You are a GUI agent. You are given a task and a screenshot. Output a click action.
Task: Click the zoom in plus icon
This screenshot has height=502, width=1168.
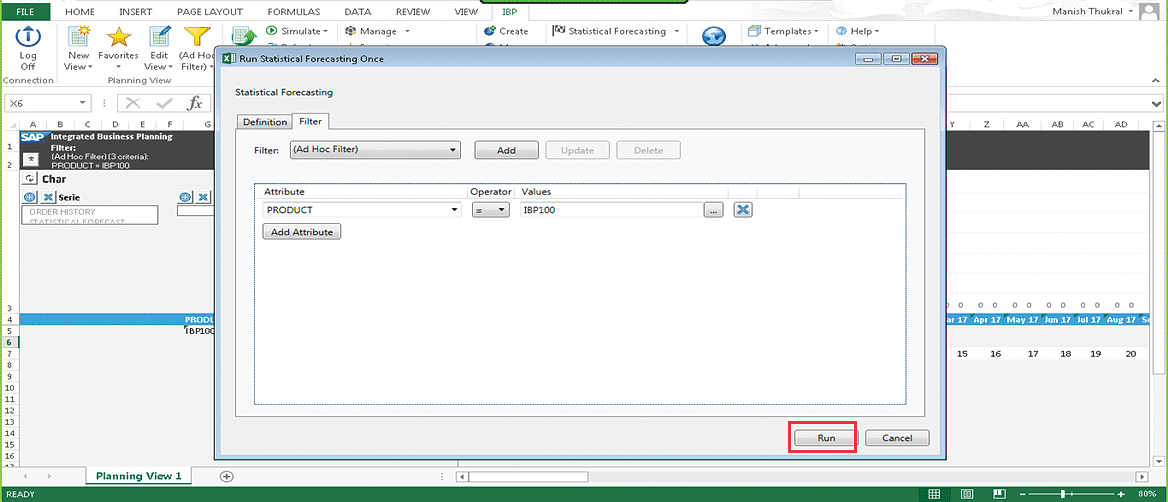point(1121,495)
